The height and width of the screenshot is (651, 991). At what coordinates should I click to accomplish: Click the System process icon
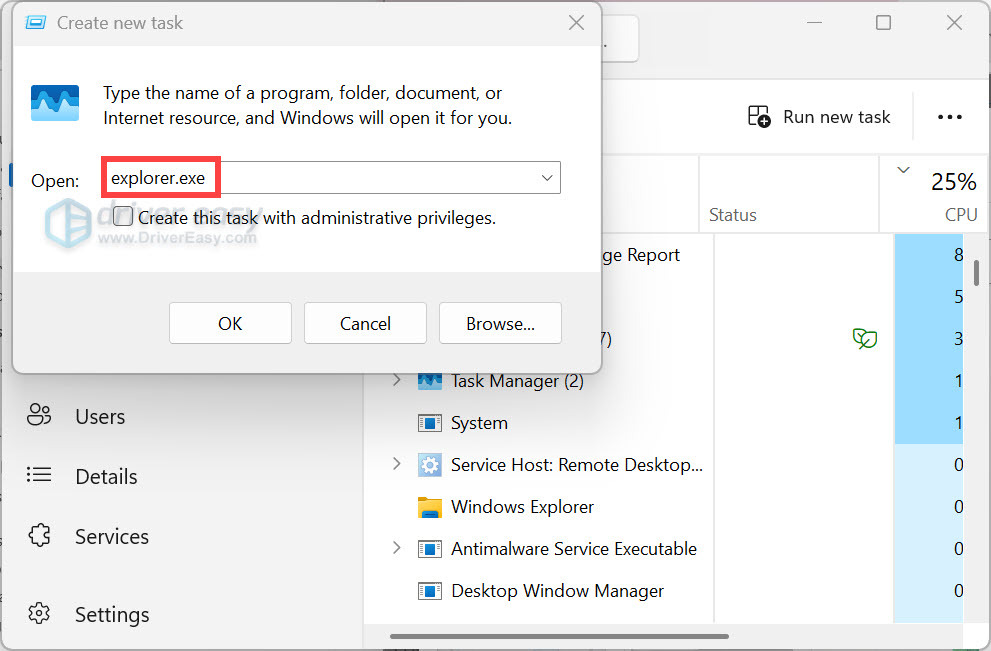(430, 423)
